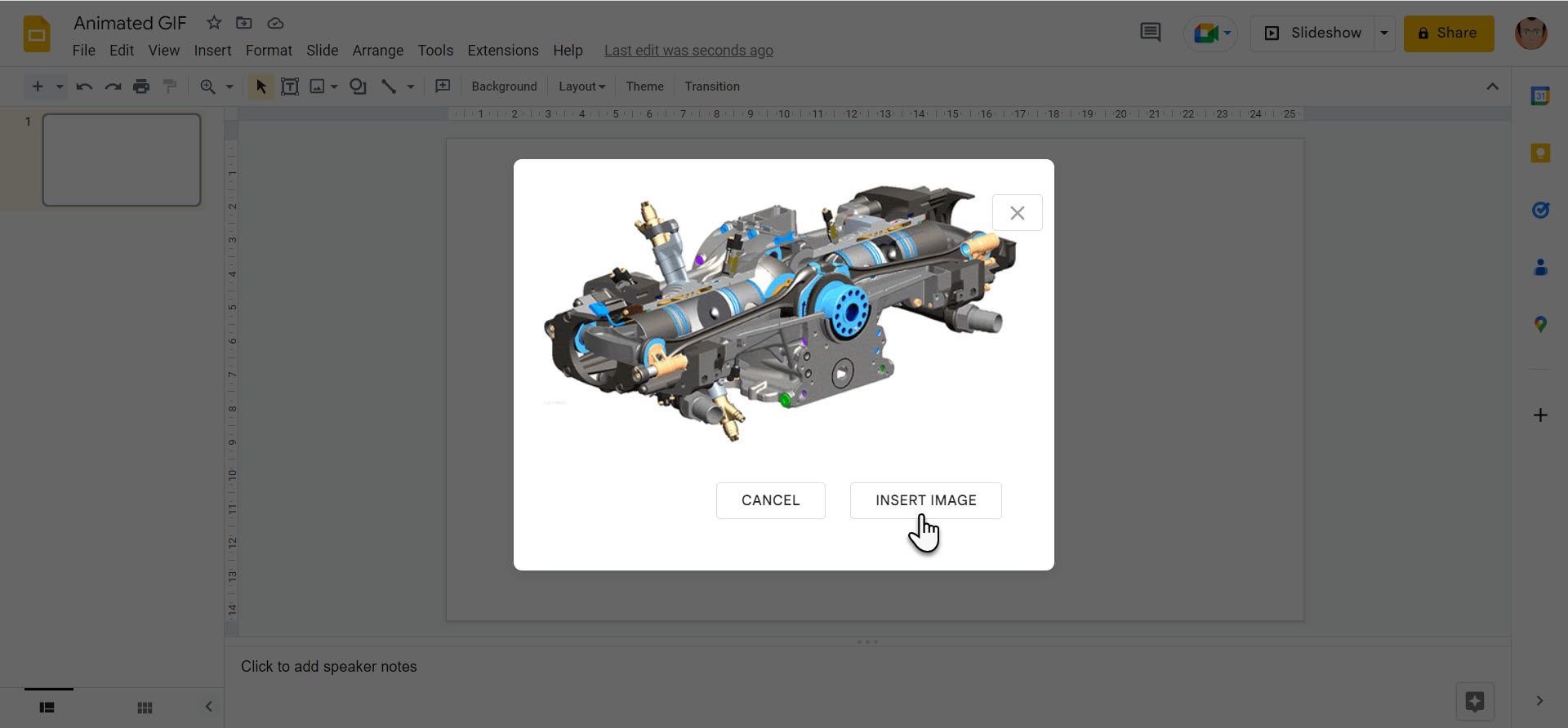Open the View menu
1568x728 pixels.
point(163,51)
